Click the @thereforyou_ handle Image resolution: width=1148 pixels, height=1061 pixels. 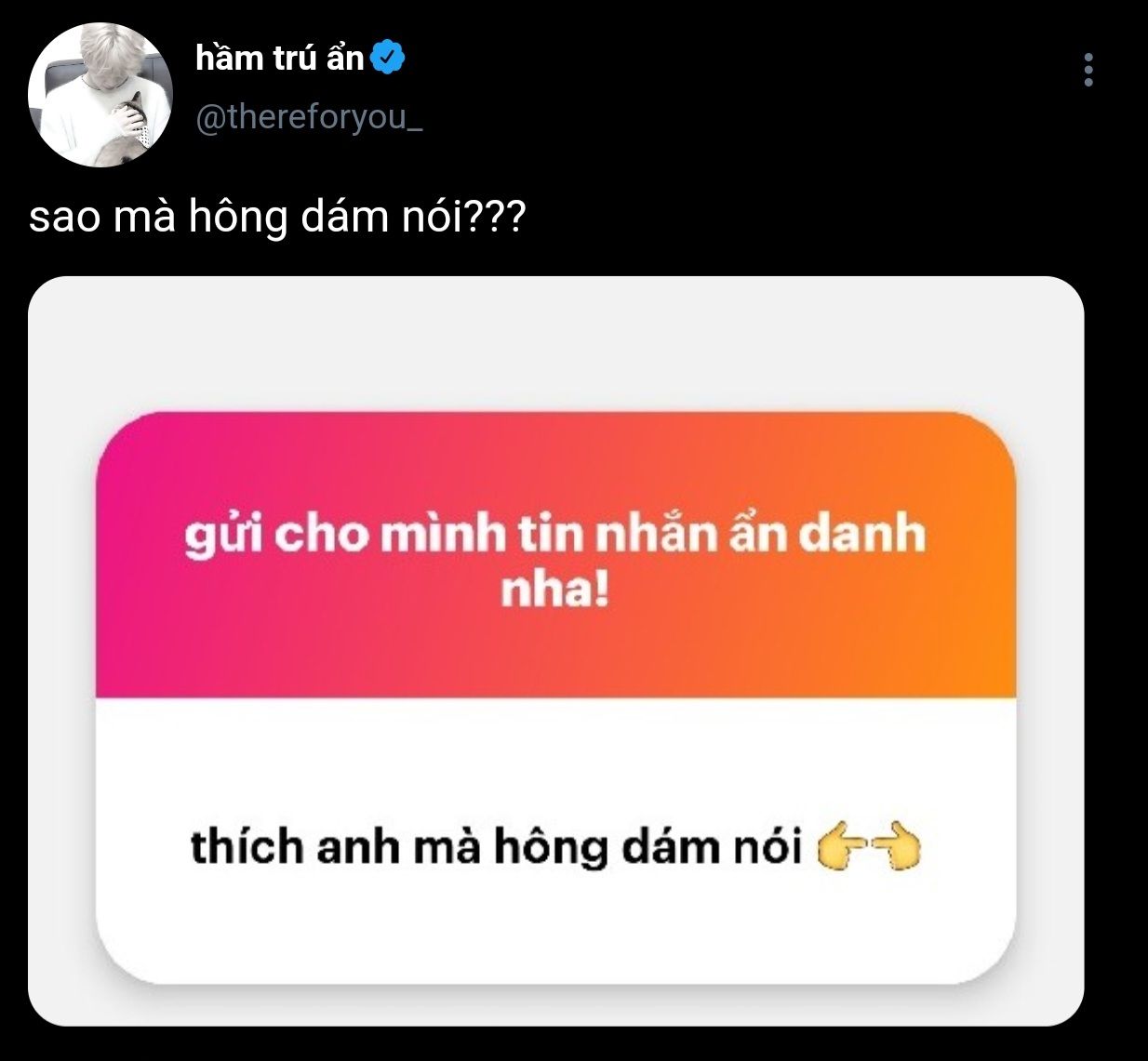click(309, 117)
